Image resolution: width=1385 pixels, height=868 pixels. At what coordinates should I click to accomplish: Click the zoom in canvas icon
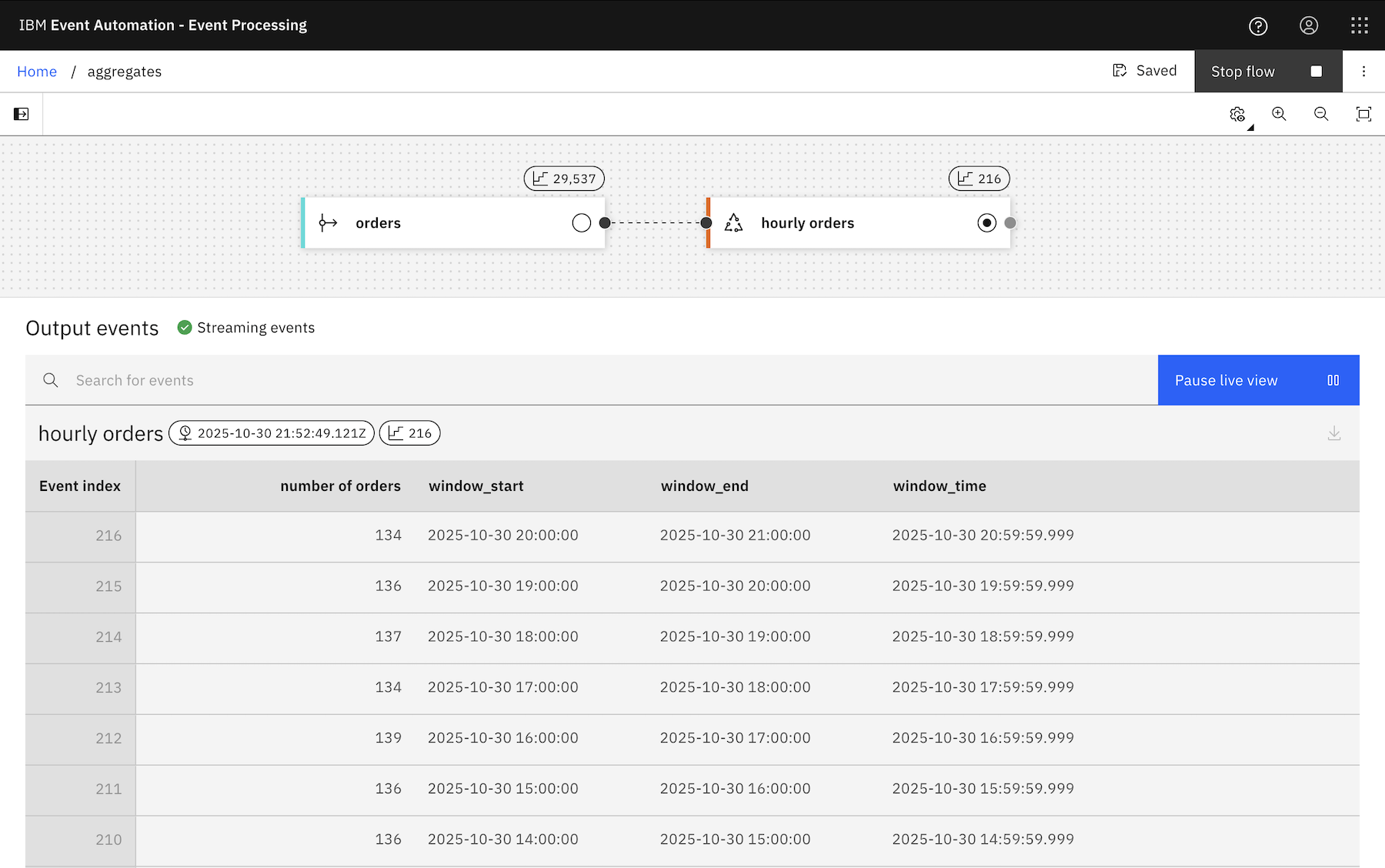click(1279, 114)
